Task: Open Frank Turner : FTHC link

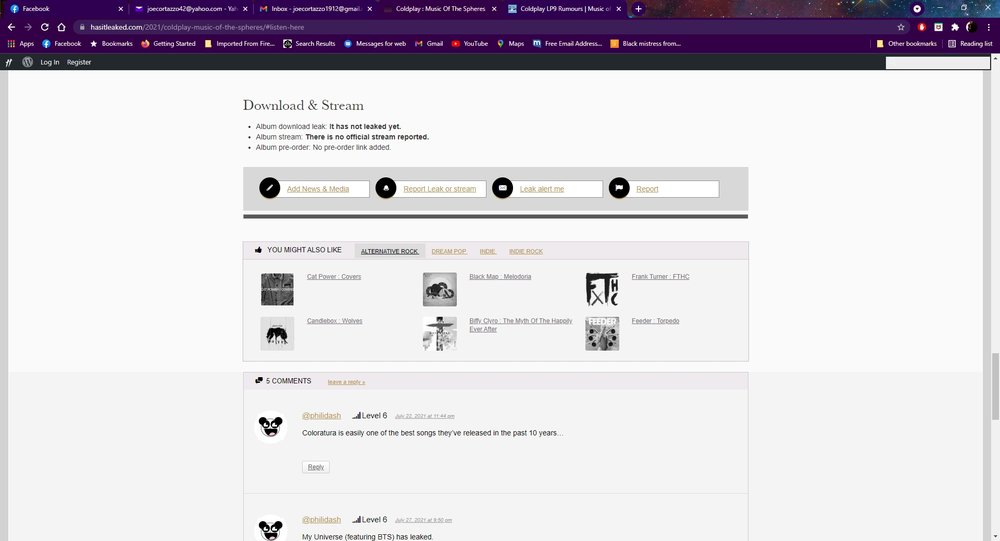Action: pyautogui.click(x=660, y=277)
